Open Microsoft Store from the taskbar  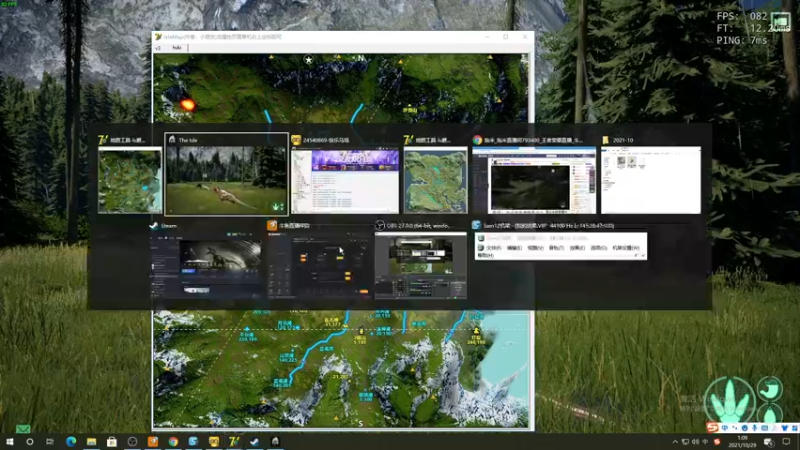pos(112,442)
